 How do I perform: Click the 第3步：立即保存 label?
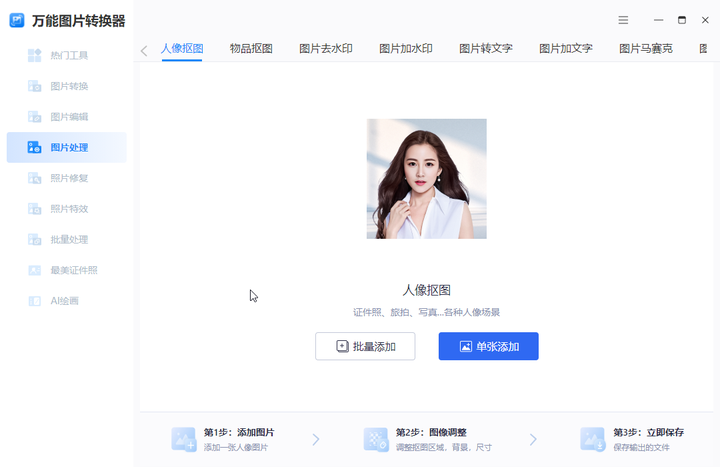click(x=648, y=432)
